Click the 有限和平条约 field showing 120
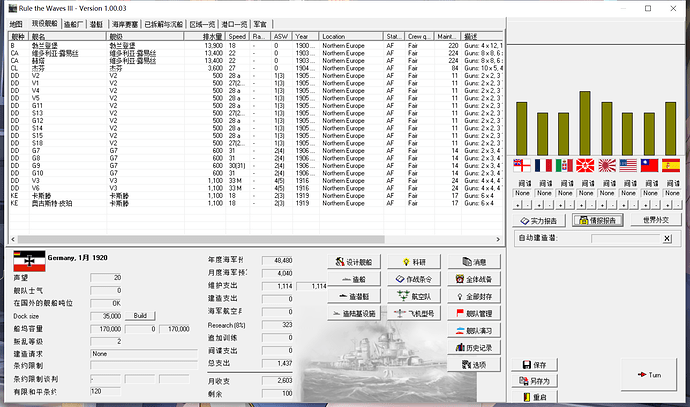This screenshot has height=407, width=690. [x=106, y=391]
